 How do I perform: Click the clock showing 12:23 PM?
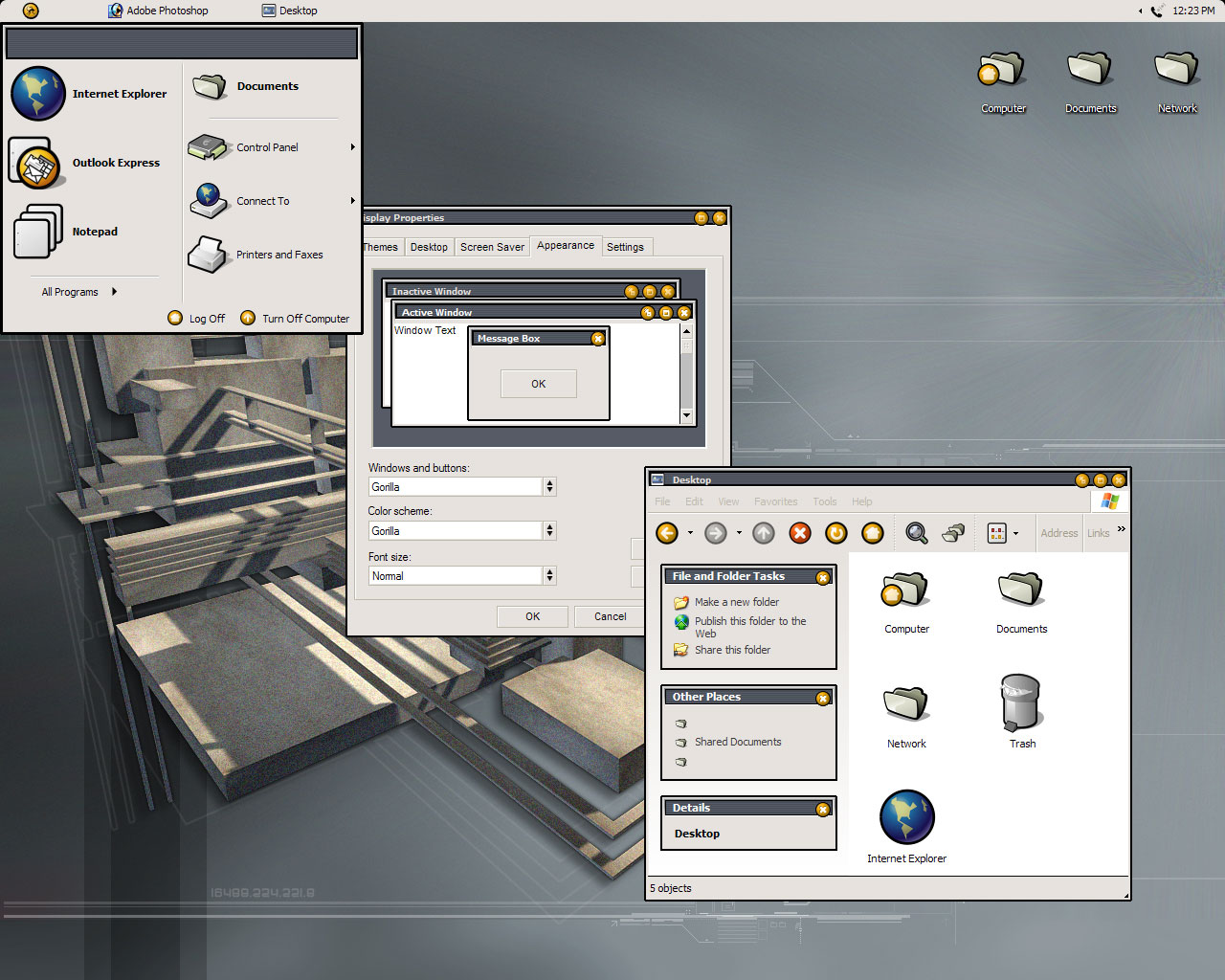(x=1193, y=11)
